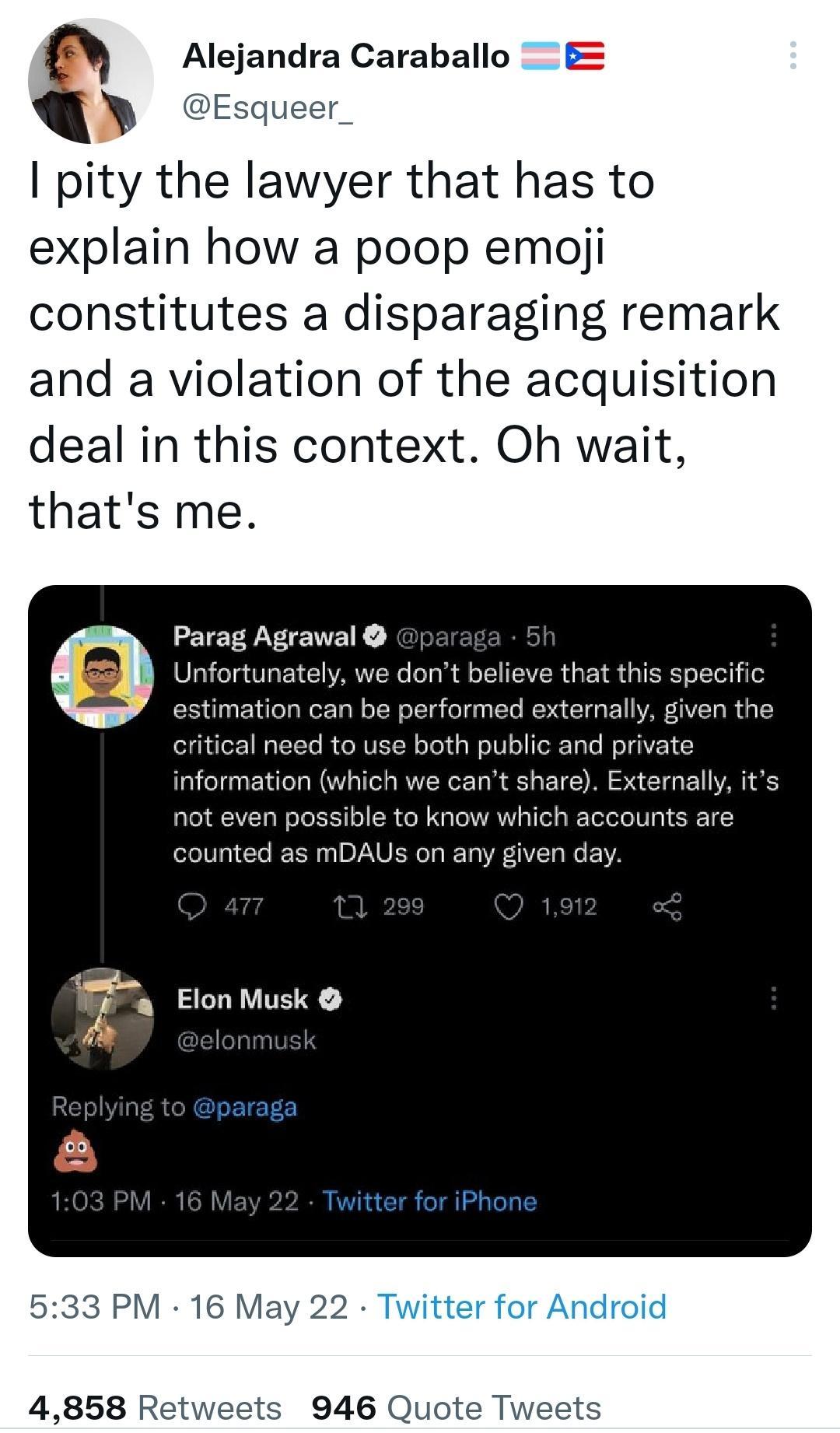This screenshot has width=840, height=1433.
Task: Click the reply icon on Parag's tweet
Action: coord(193,906)
